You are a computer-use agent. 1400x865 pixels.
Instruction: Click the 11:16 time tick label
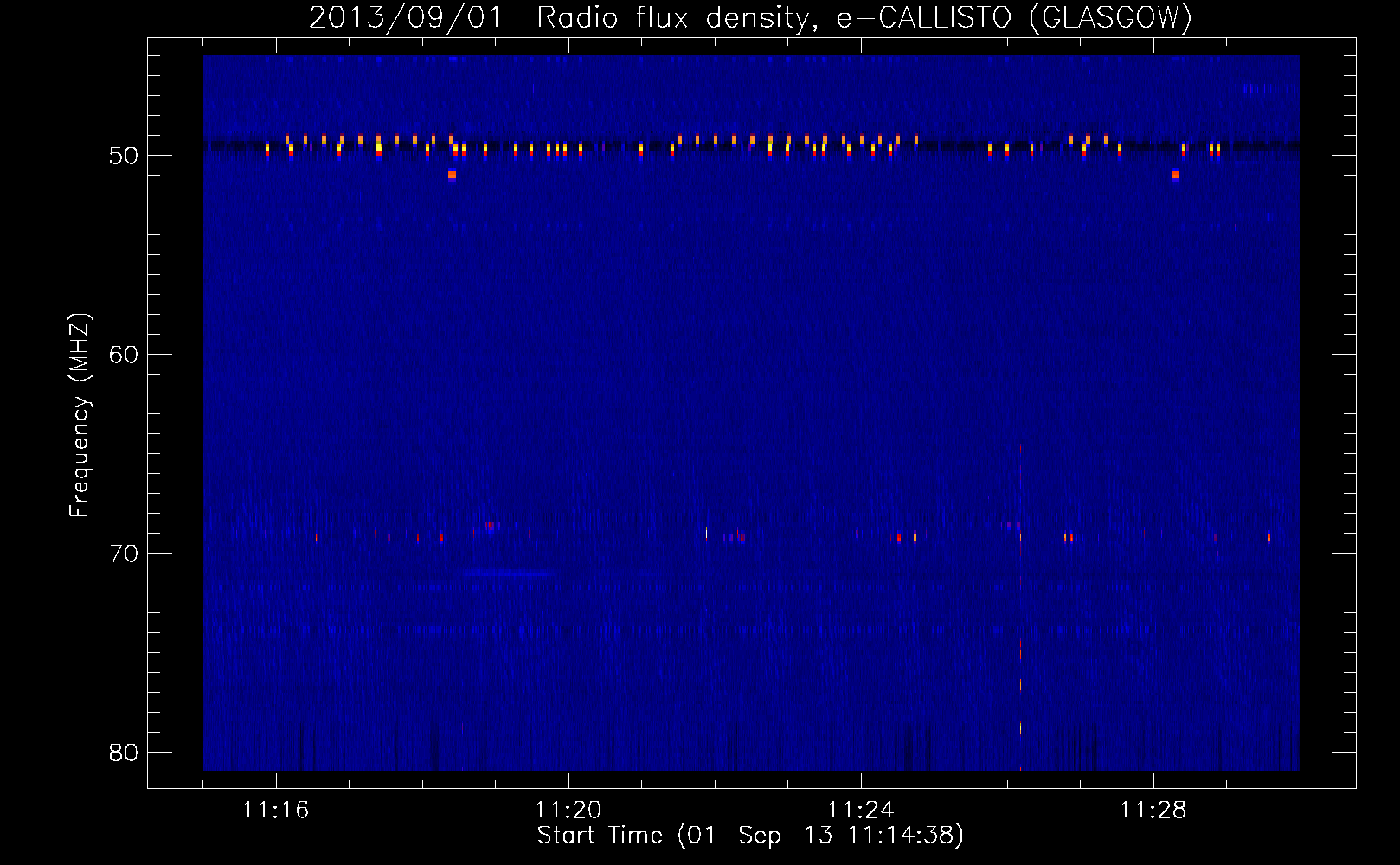coord(276,811)
